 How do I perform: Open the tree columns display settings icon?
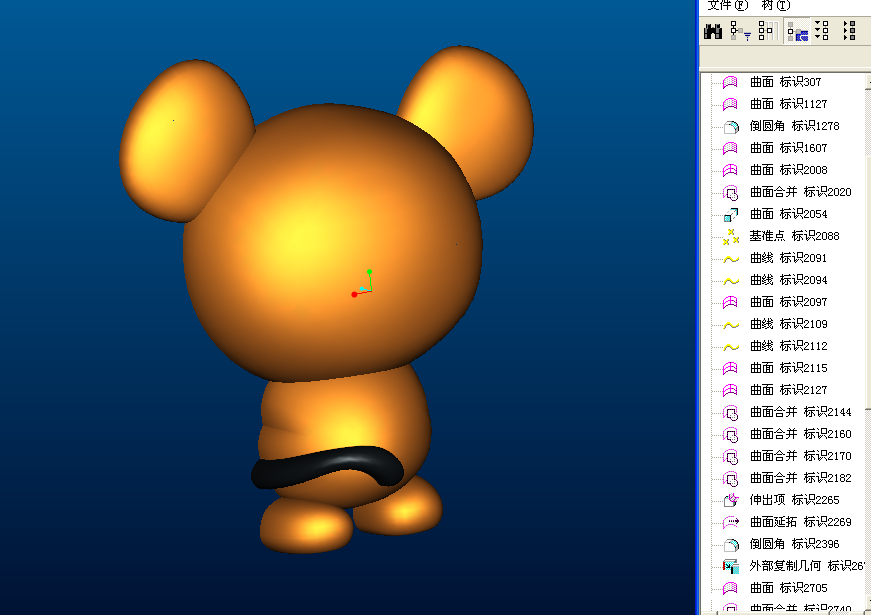point(768,31)
